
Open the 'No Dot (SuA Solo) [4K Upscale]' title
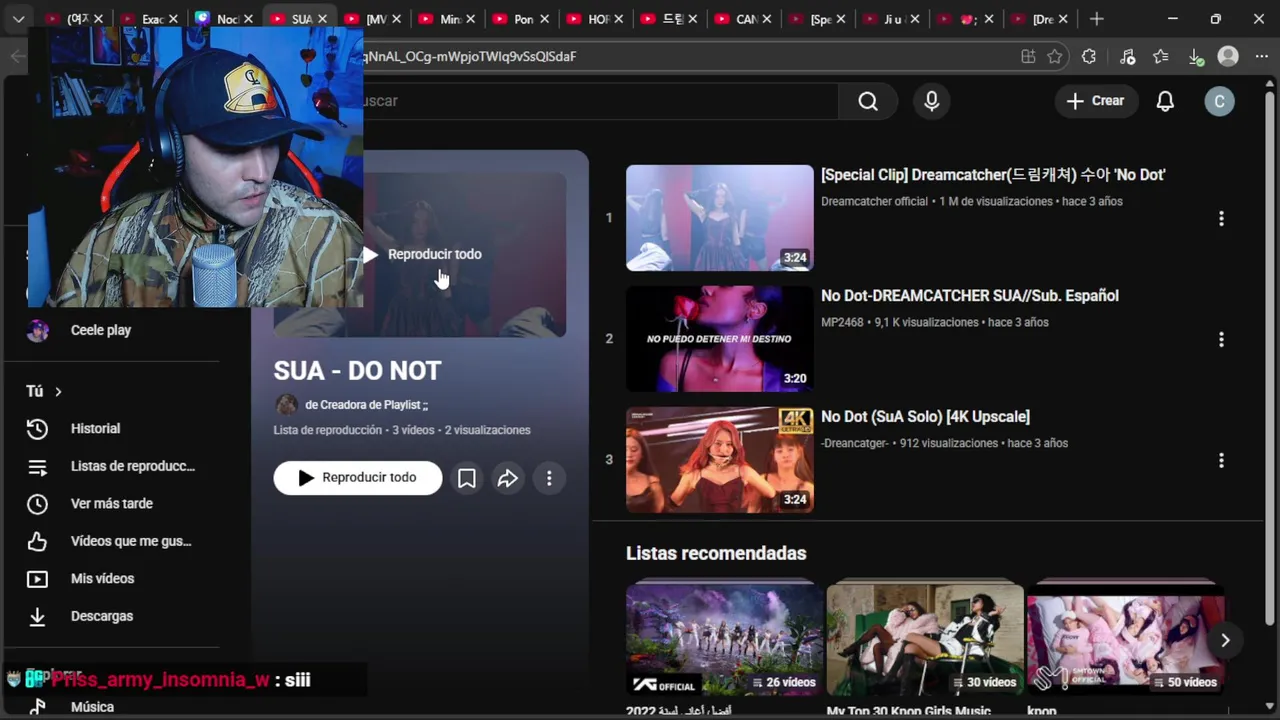[x=925, y=417]
